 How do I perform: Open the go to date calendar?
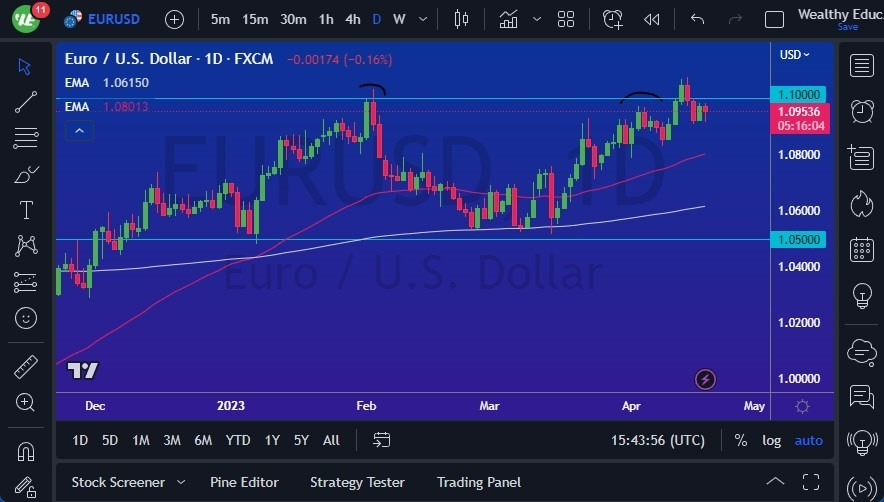tap(382, 440)
